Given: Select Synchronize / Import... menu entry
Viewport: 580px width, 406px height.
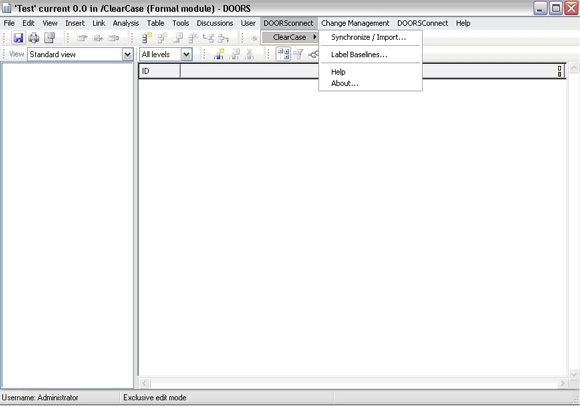Looking at the screenshot, I should 368,37.
